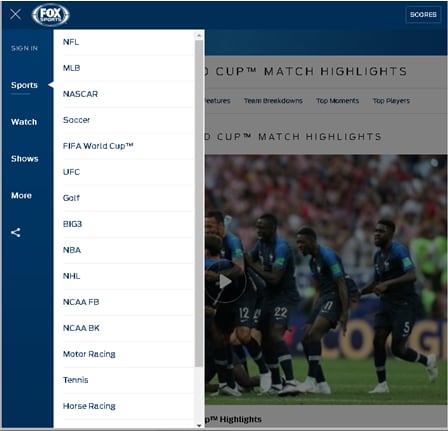Screen dimensions: 448x431
Task: Choose NFL from the sports list
Action: [x=128, y=42]
